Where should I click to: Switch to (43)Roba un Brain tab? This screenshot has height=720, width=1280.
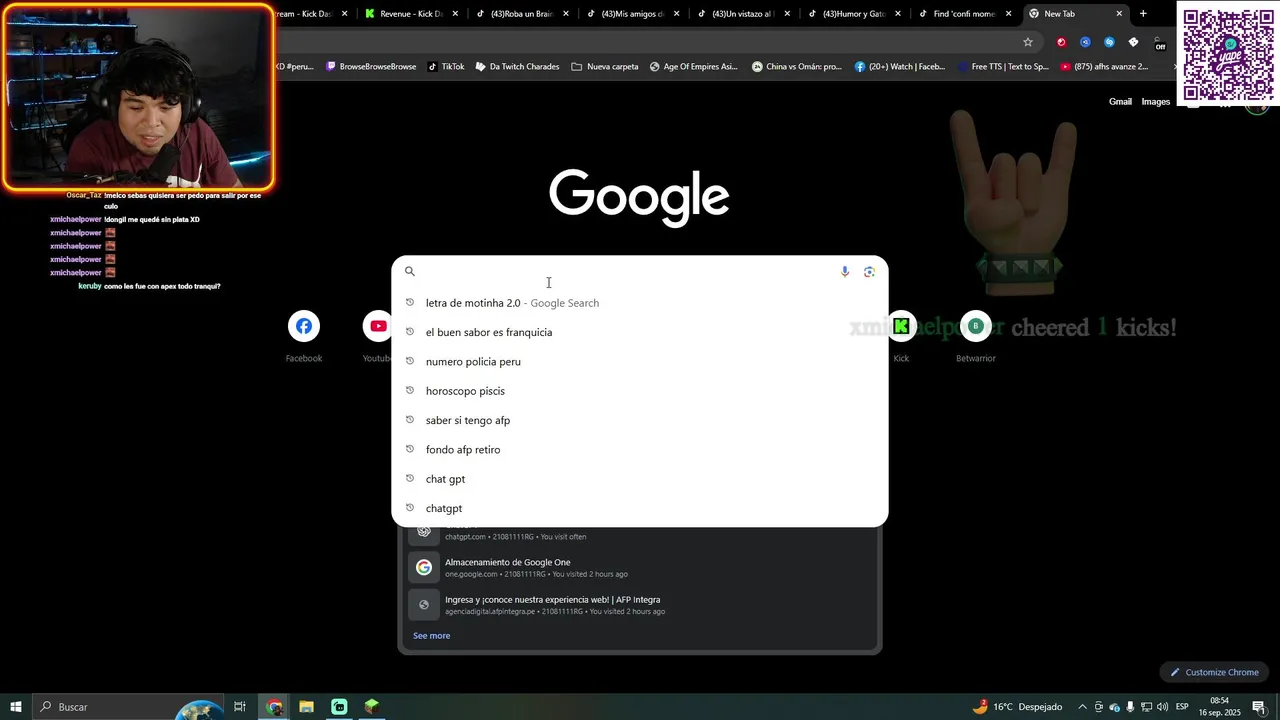pos(521,14)
